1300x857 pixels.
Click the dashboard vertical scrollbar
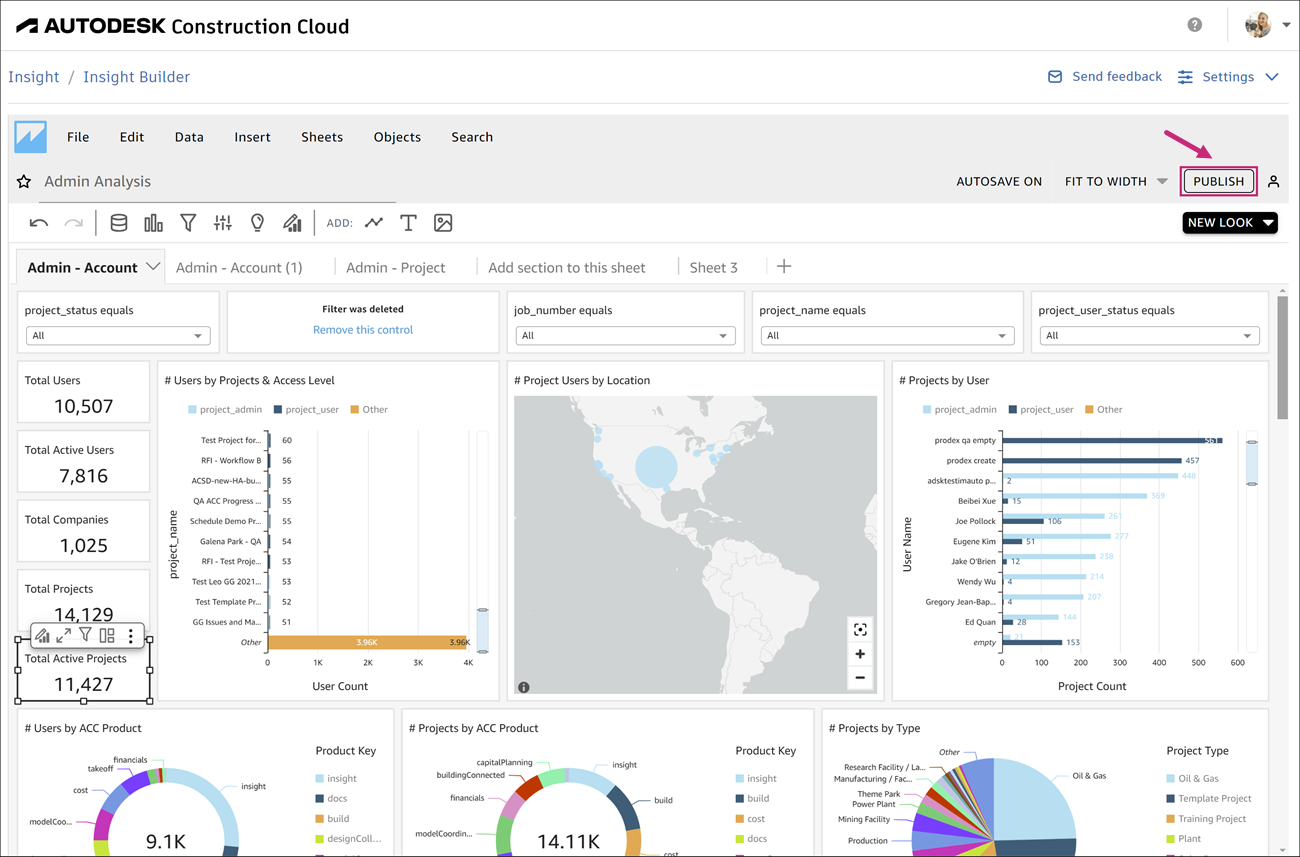1283,356
